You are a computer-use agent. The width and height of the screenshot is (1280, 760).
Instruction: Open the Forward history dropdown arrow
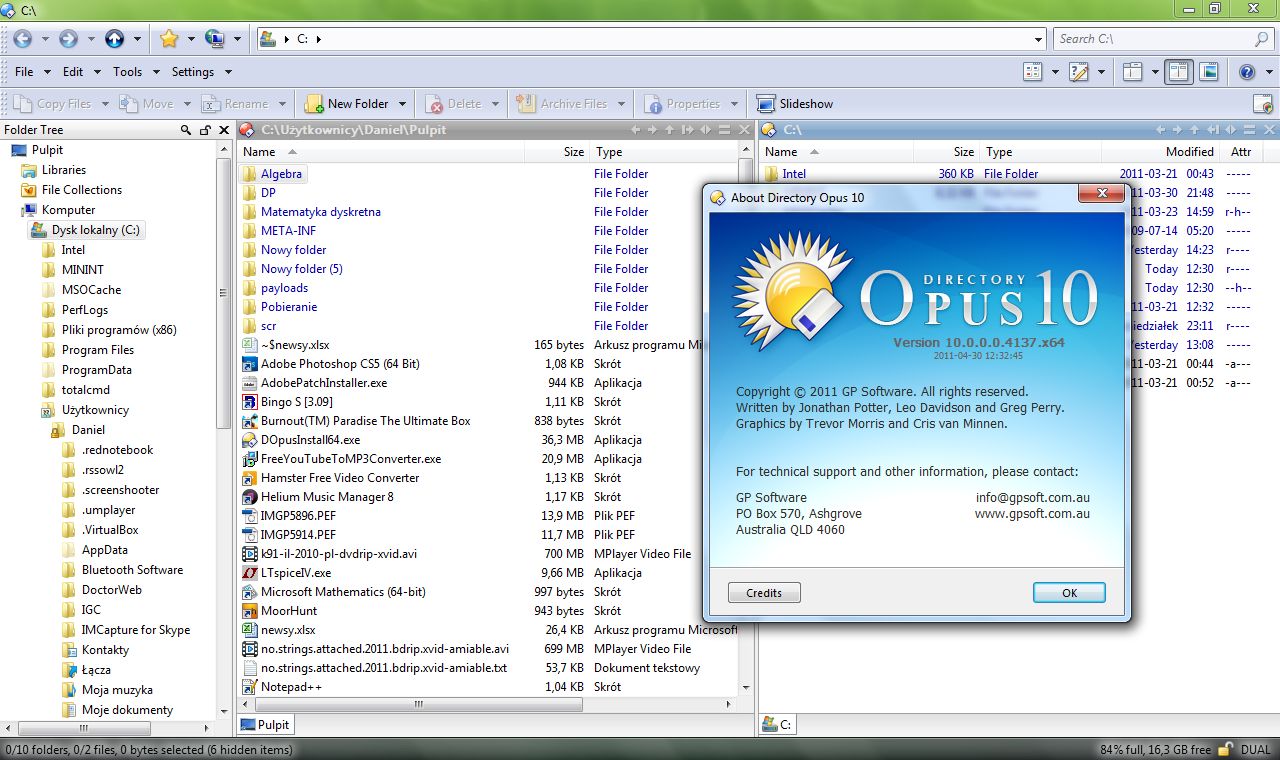[x=91, y=39]
